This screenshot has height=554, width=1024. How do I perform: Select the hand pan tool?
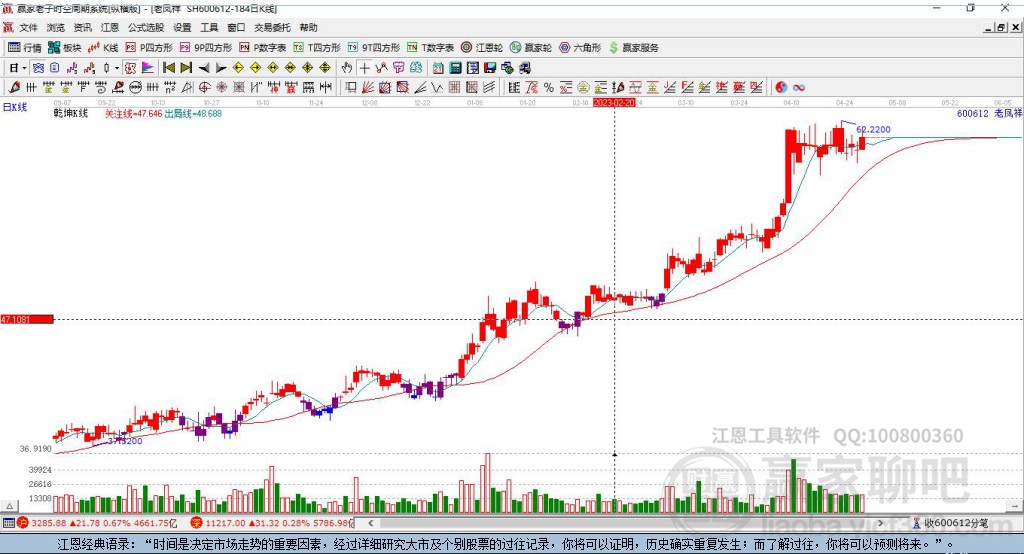(x=347, y=68)
